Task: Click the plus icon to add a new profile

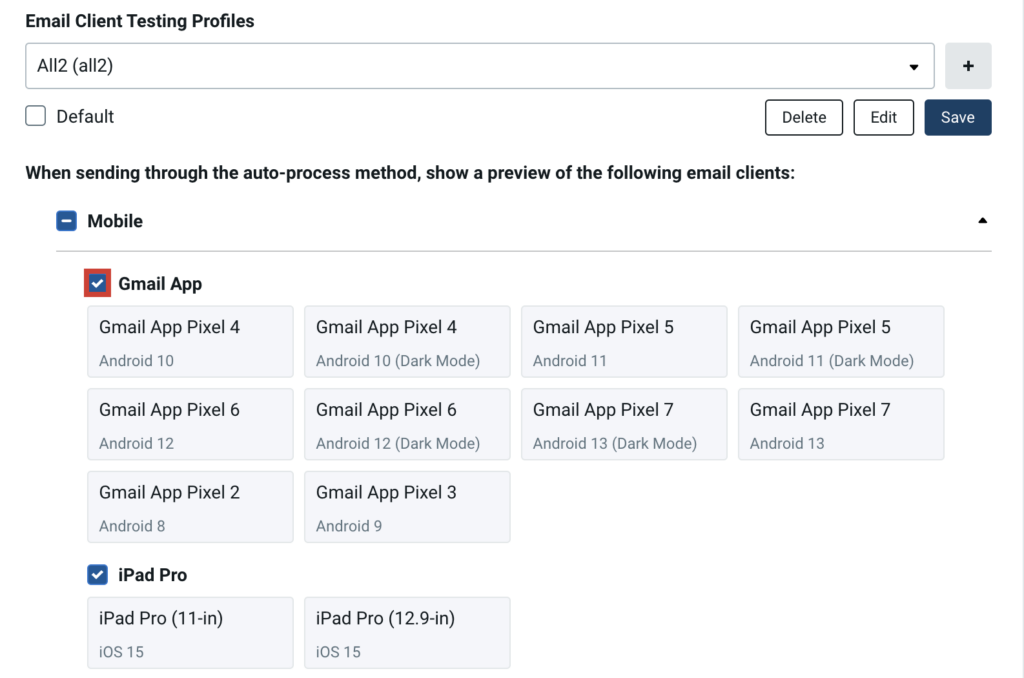Action: click(967, 65)
